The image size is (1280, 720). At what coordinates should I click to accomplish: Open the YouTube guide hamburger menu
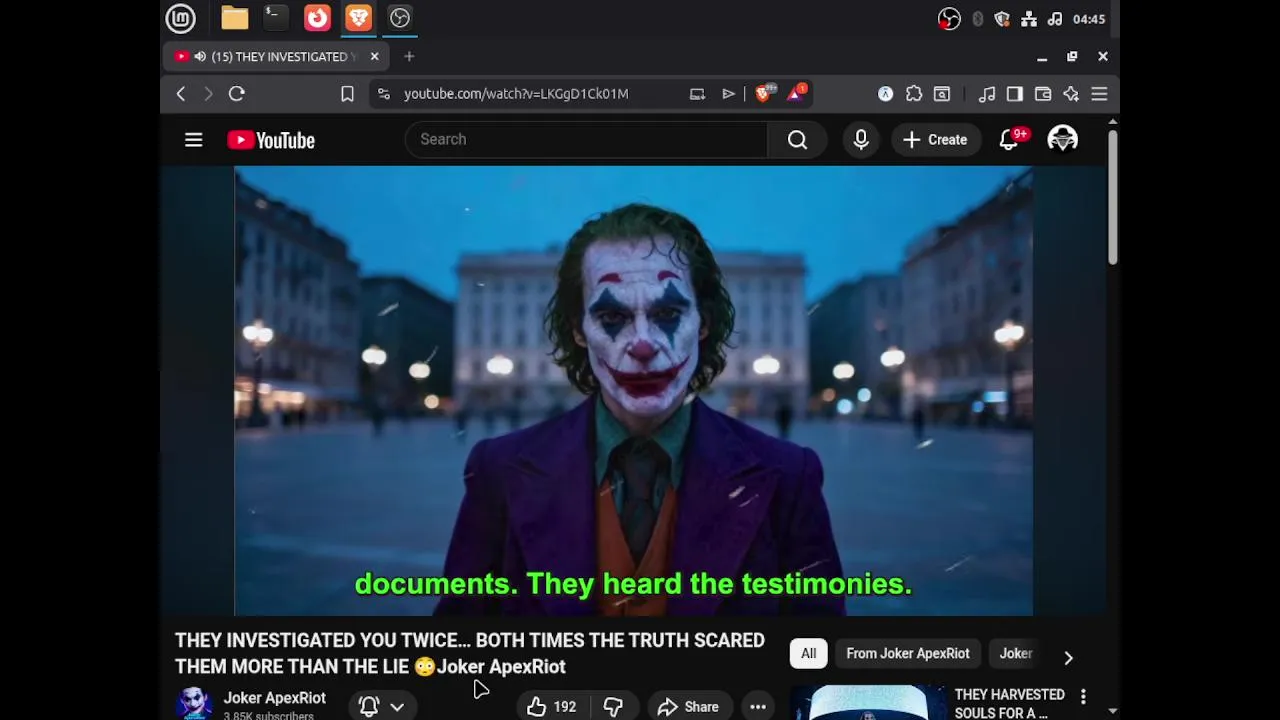[x=194, y=140]
